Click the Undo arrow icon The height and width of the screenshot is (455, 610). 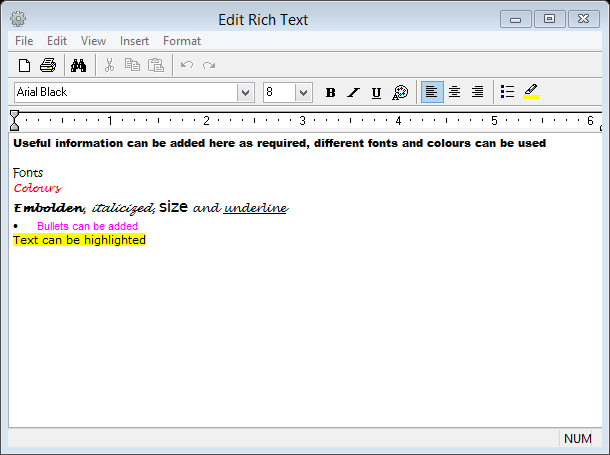tap(187, 66)
